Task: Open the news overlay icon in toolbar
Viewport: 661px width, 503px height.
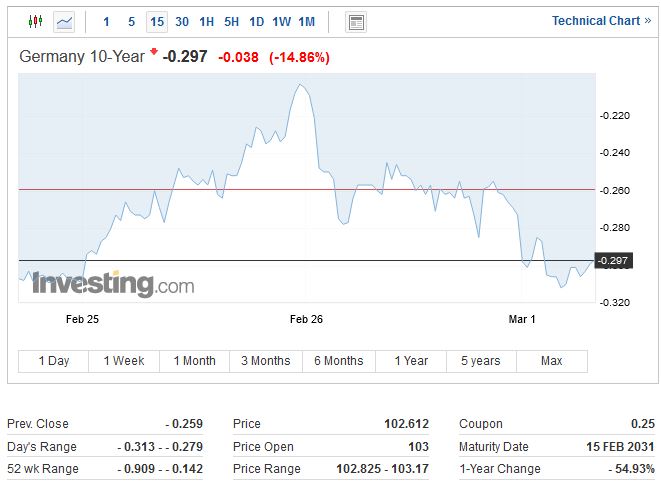Action: click(x=356, y=22)
